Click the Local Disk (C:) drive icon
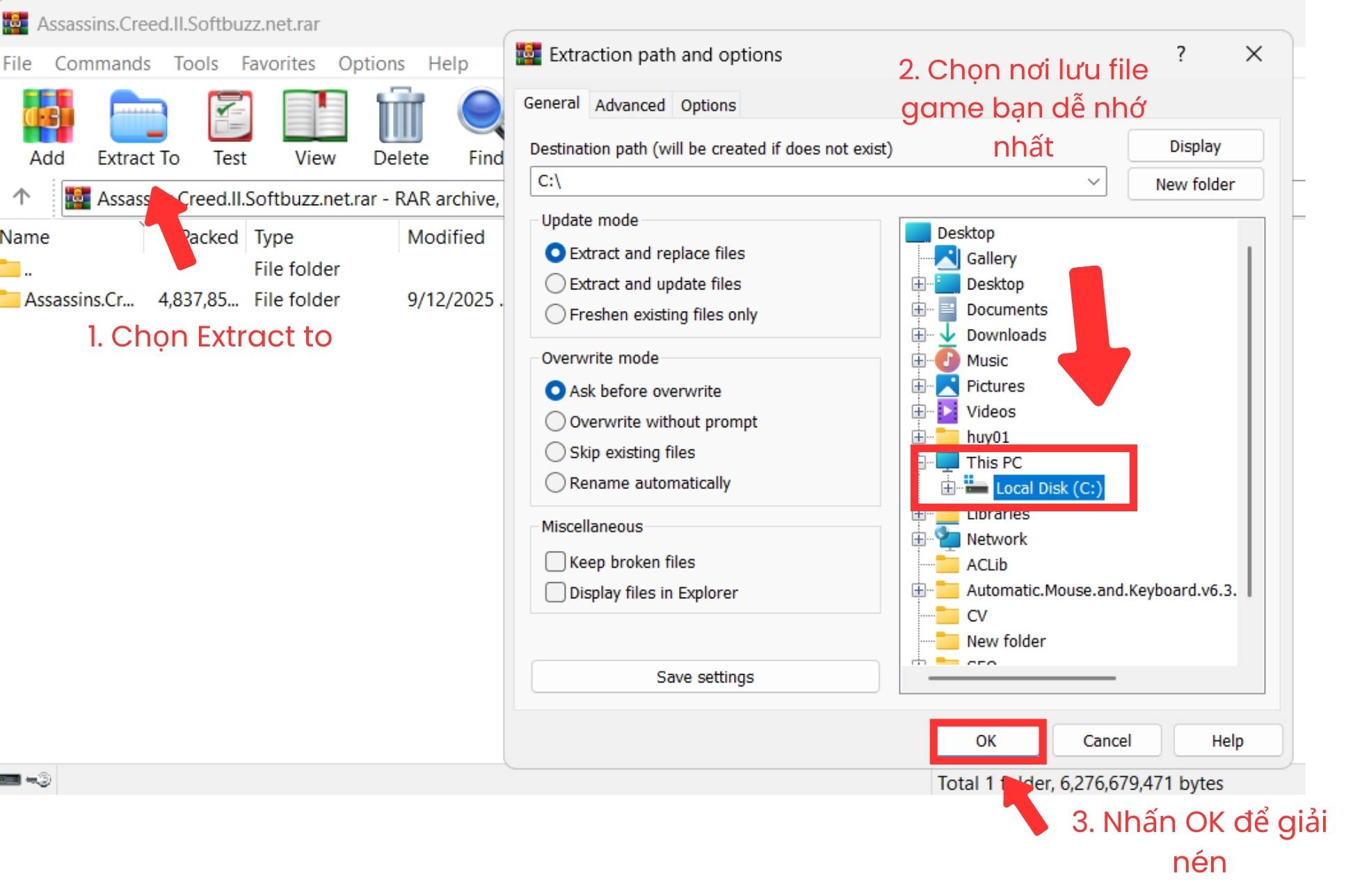This screenshot has width=1369, height=896. click(975, 486)
